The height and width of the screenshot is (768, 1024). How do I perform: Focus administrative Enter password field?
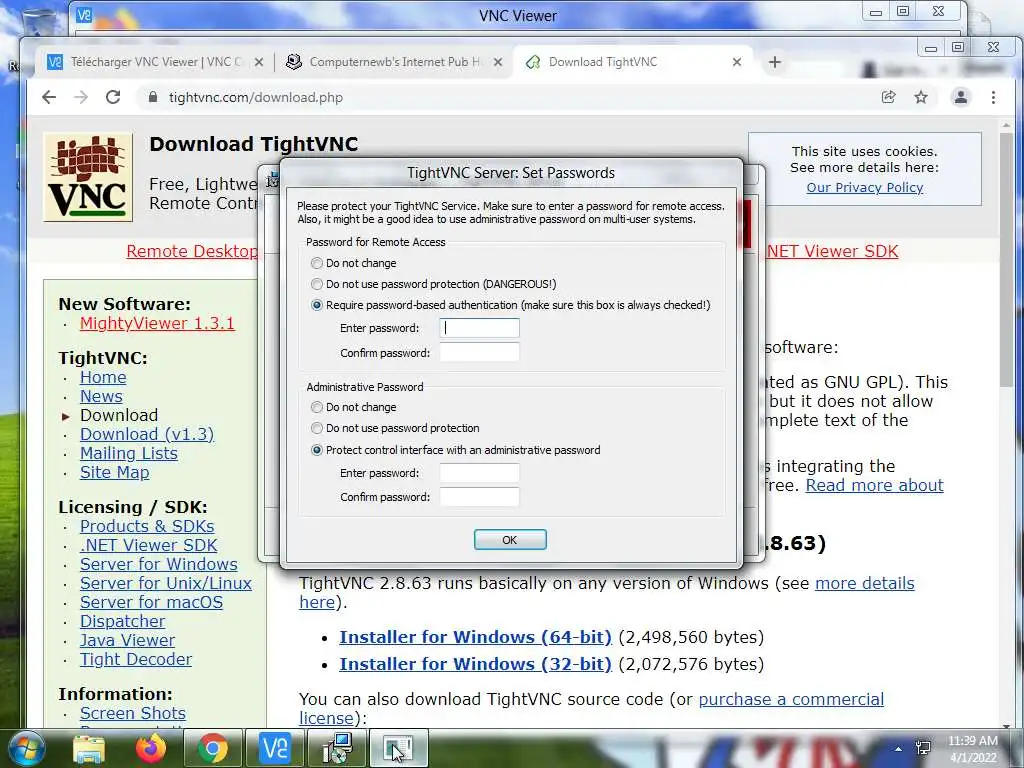pos(479,473)
